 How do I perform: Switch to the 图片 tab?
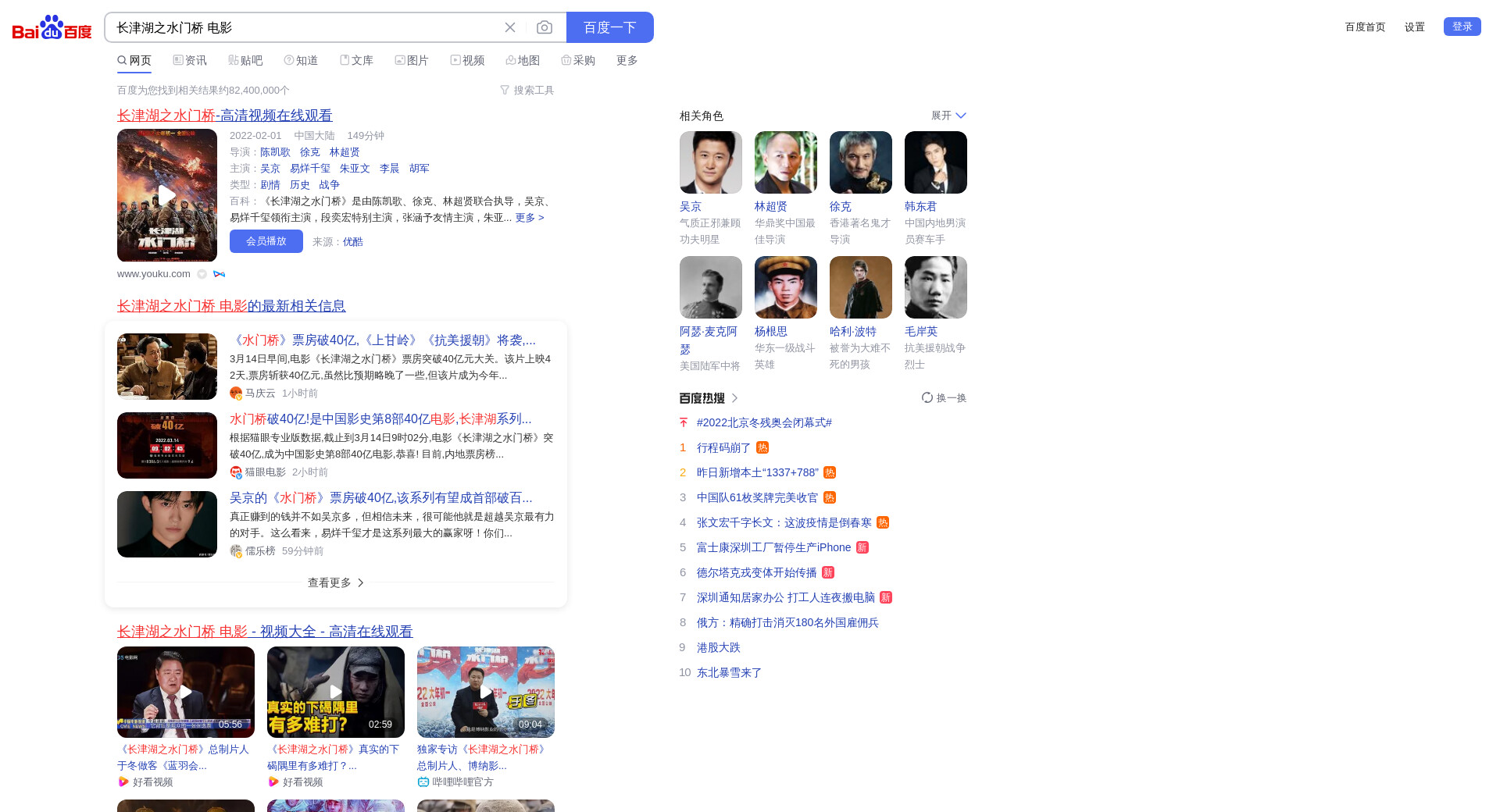click(x=412, y=60)
